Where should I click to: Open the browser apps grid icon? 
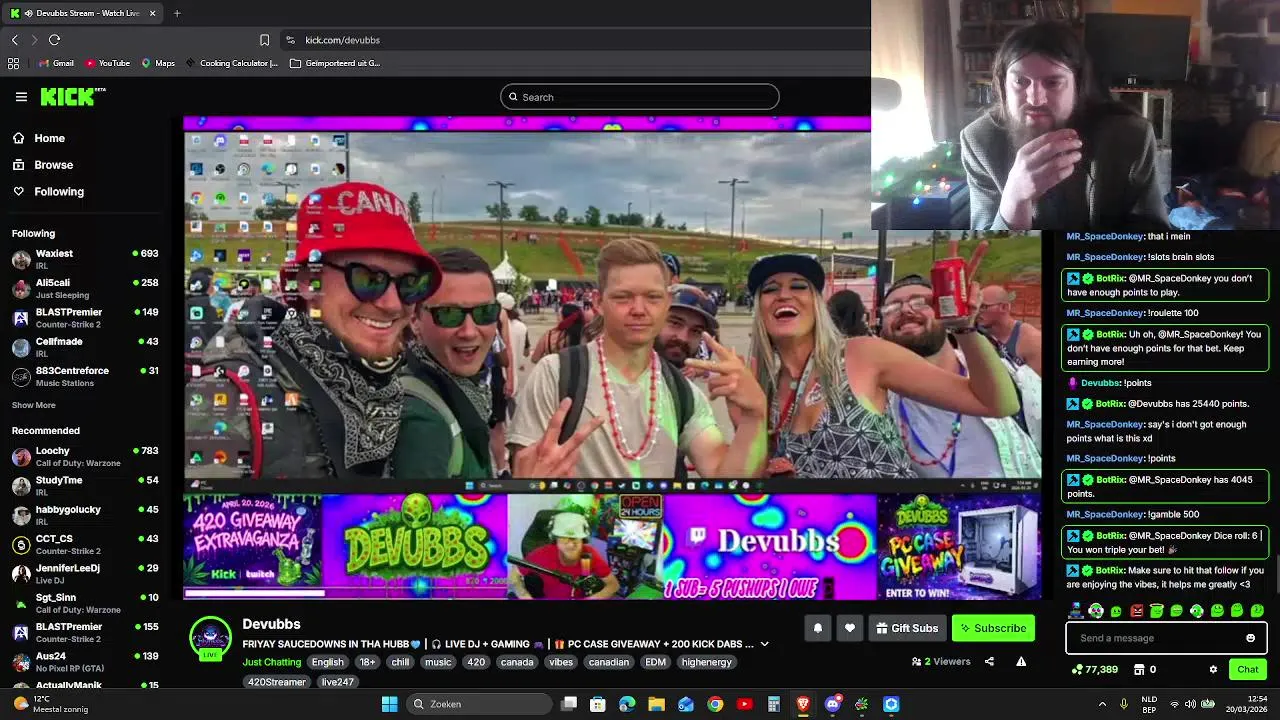tap(13, 63)
